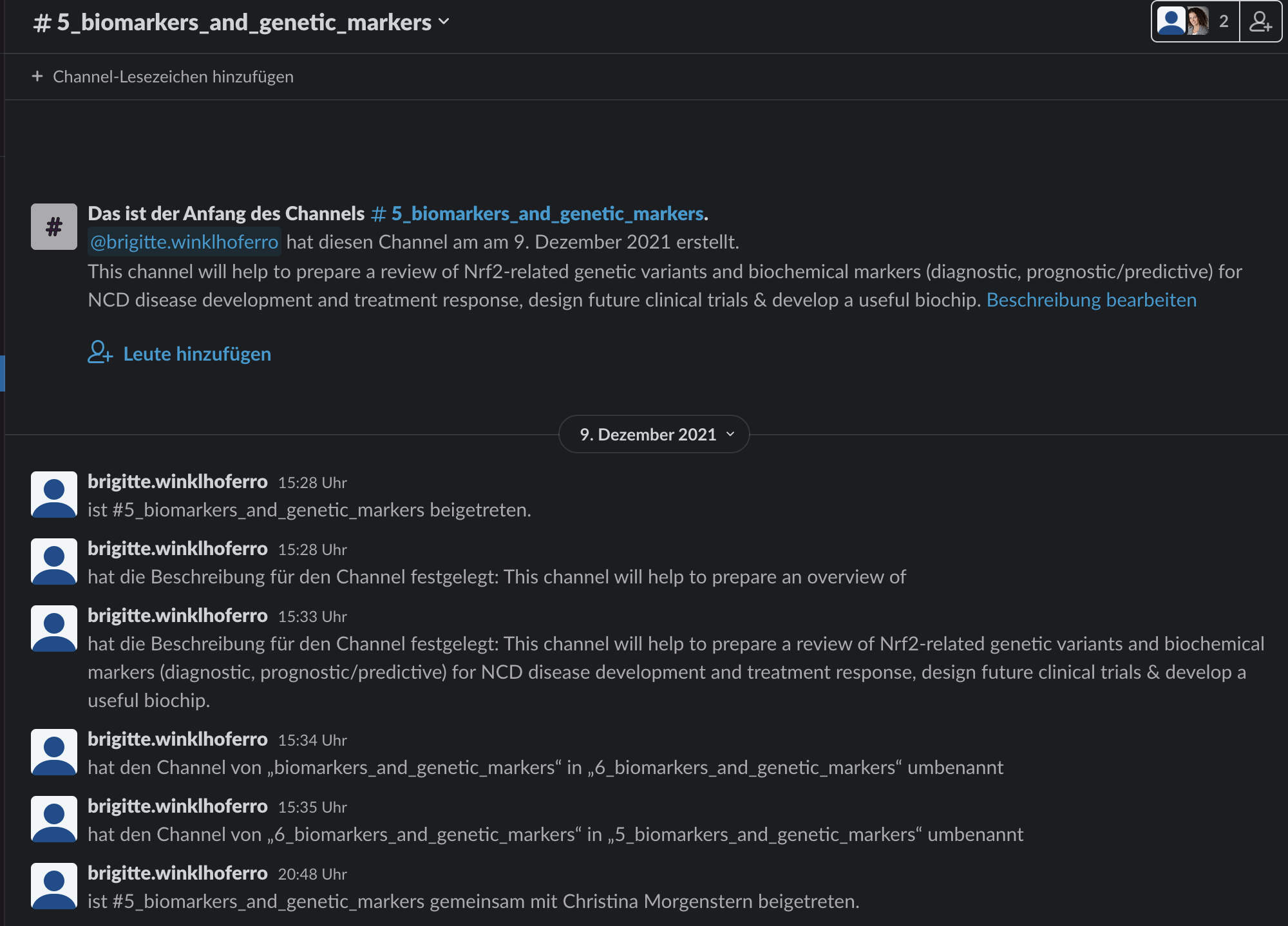Open the 9. Dezember 2021 date dropdown
Image resolution: width=1288 pixels, height=926 pixels.
pyautogui.click(x=654, y=435)
